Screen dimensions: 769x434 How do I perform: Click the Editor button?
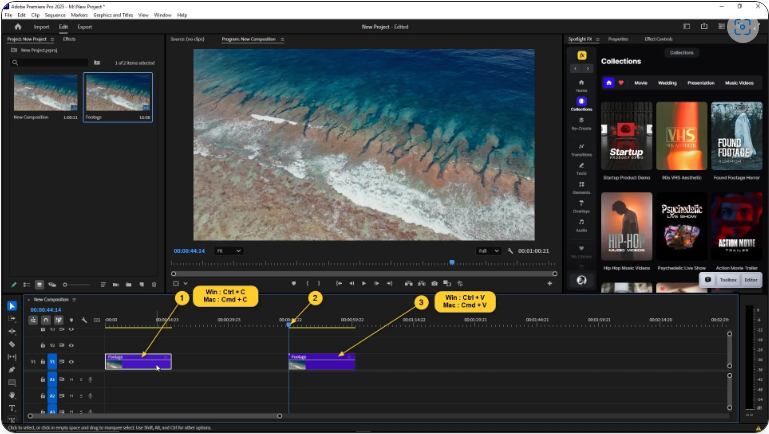coord(751,280)
